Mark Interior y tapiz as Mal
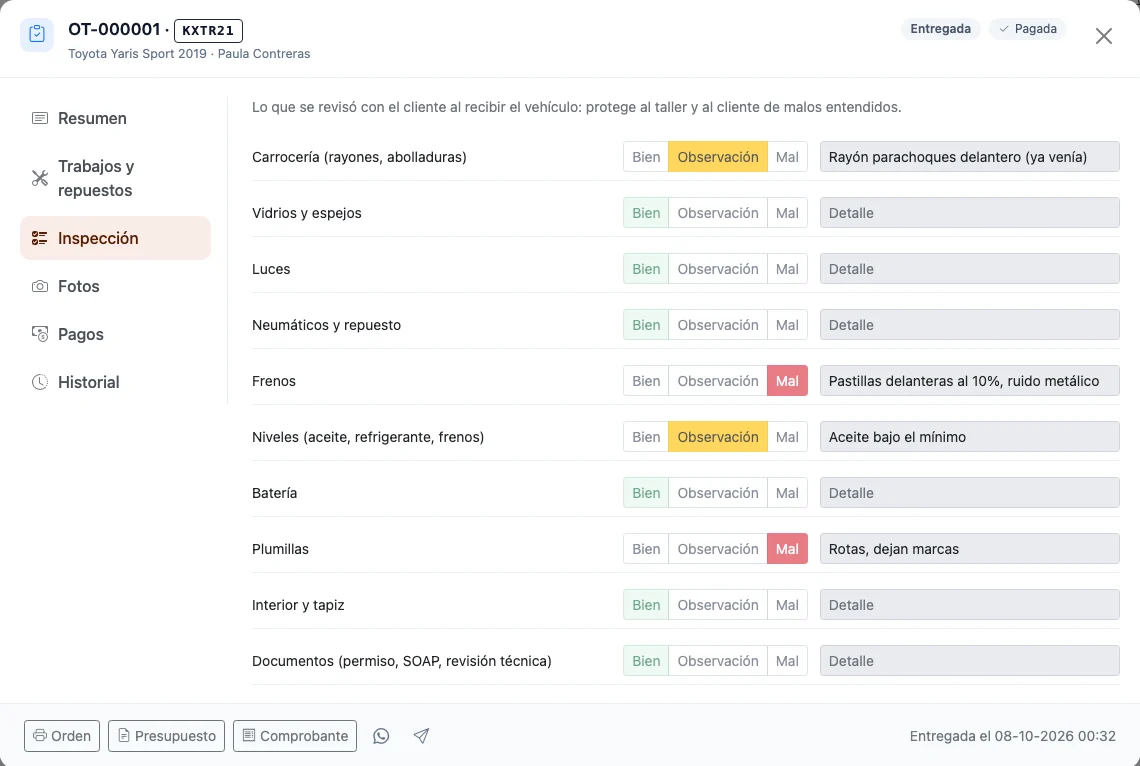Screen dimensions: 1140x766 [x=787, y=605]
